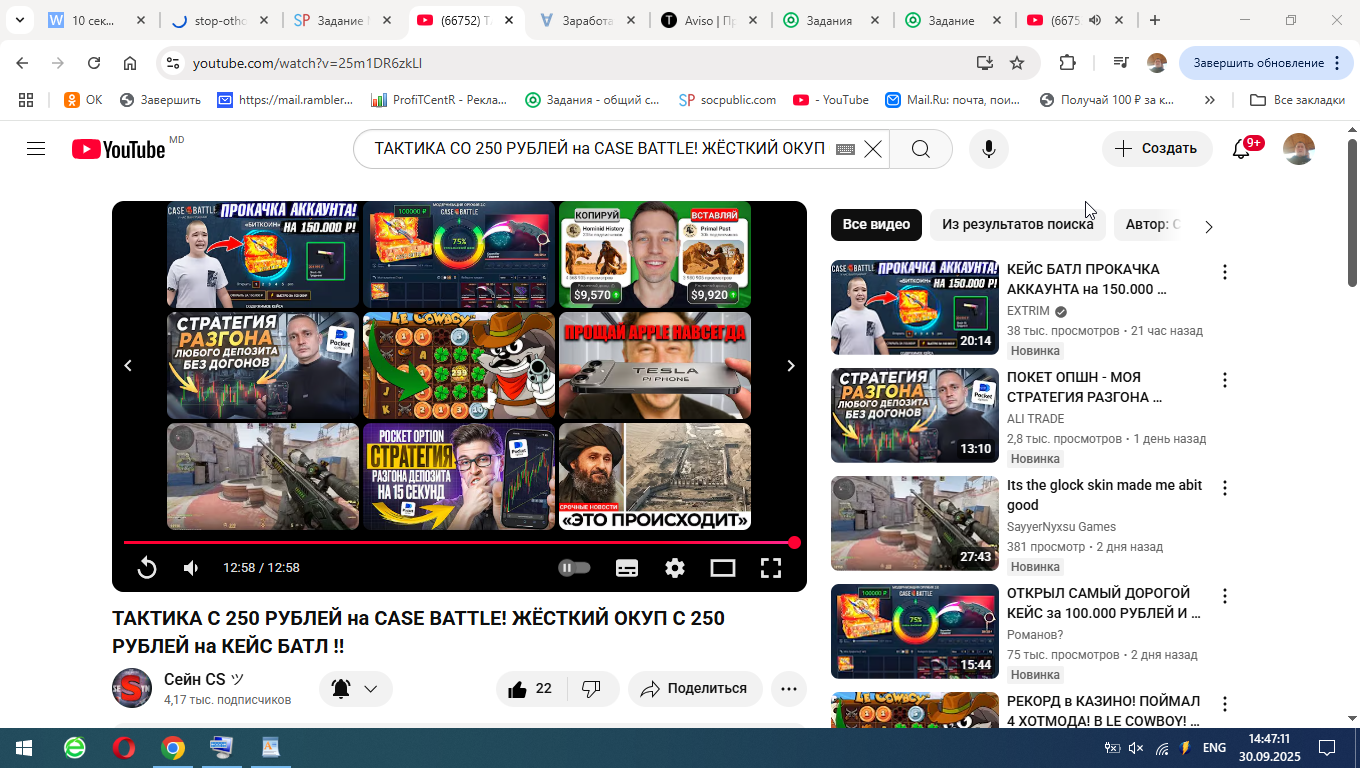Screen dimensions: 1360x768
Task: Open Все закладки bookmarks folder
Action: pos(1297,100)
